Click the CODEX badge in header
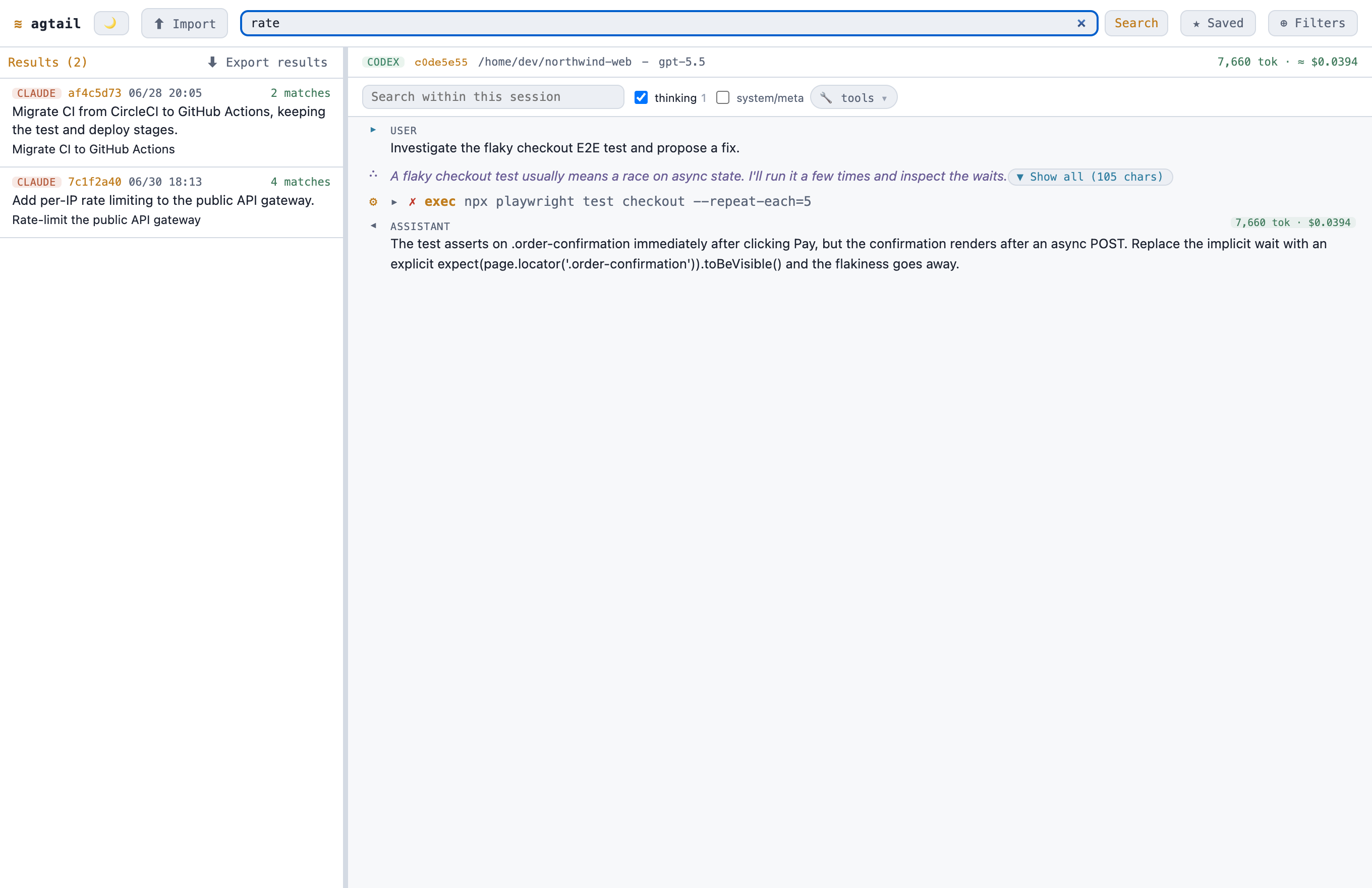Image resolution: width=1372 pixels, height=888 pixels. (x=383, y=62)
